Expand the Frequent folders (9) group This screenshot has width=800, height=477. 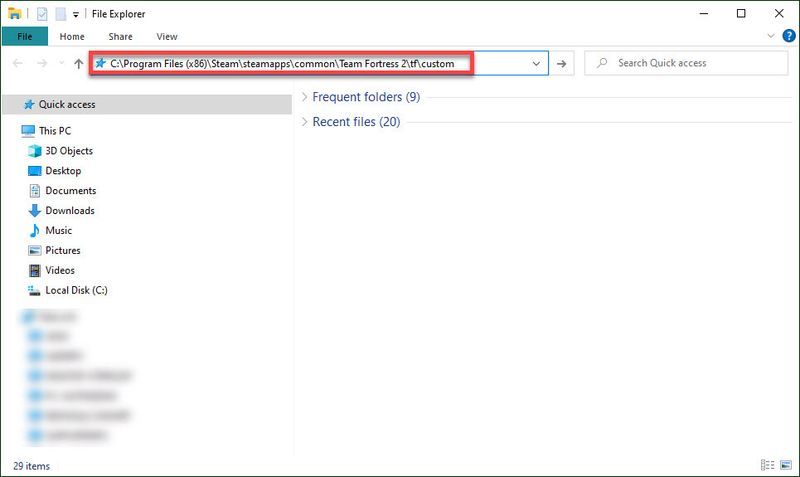click(x=304, y=96)
